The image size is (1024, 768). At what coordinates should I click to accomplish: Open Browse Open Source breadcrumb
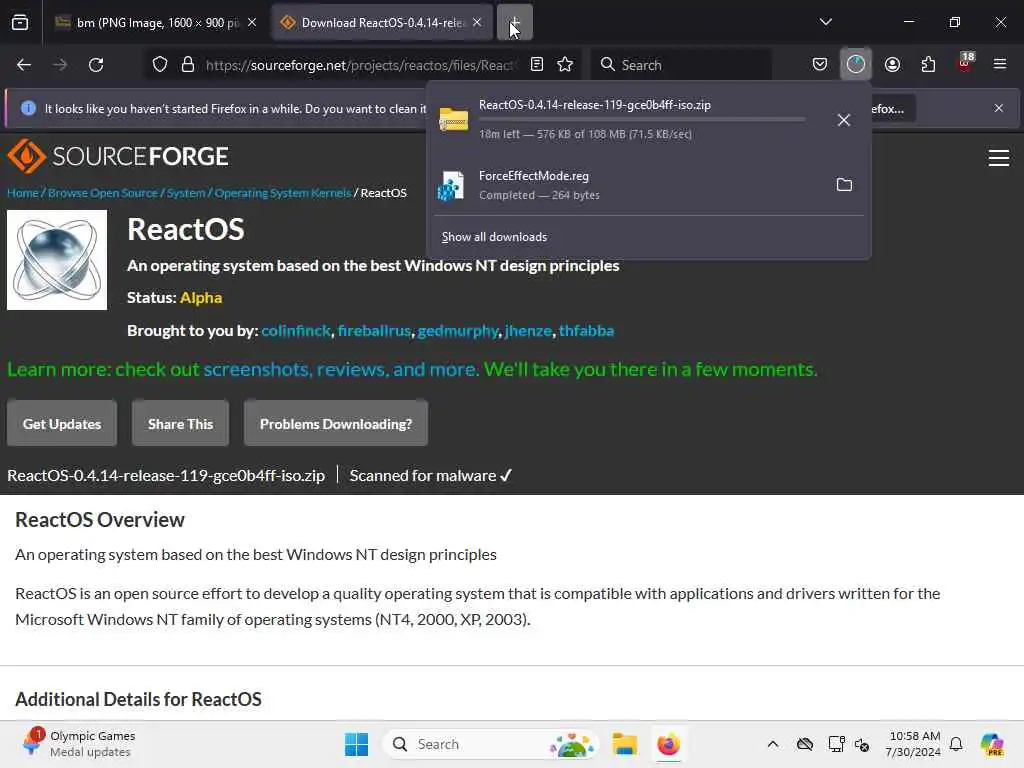[103, 193]
